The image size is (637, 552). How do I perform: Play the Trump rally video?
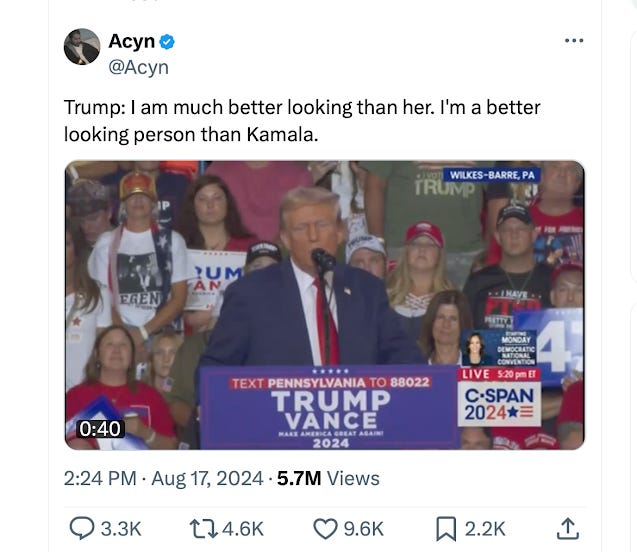[x=325, y=305]
